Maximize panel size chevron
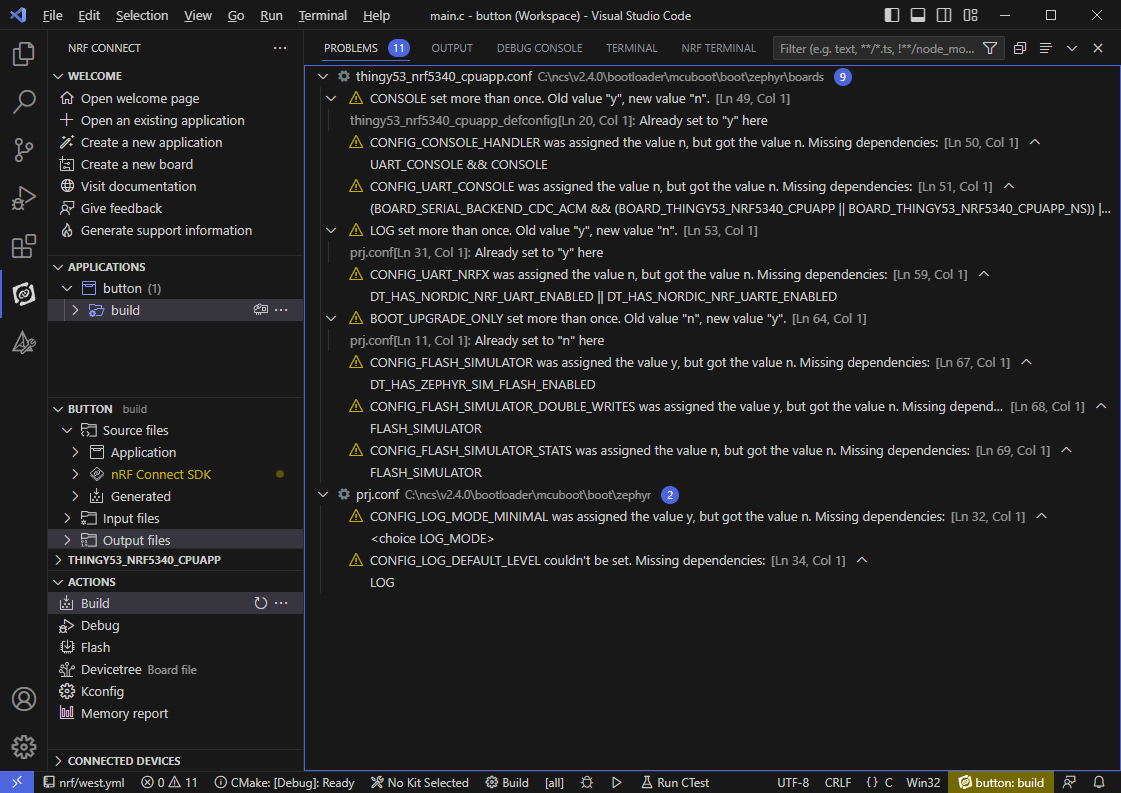 (x=1072, y=48)
